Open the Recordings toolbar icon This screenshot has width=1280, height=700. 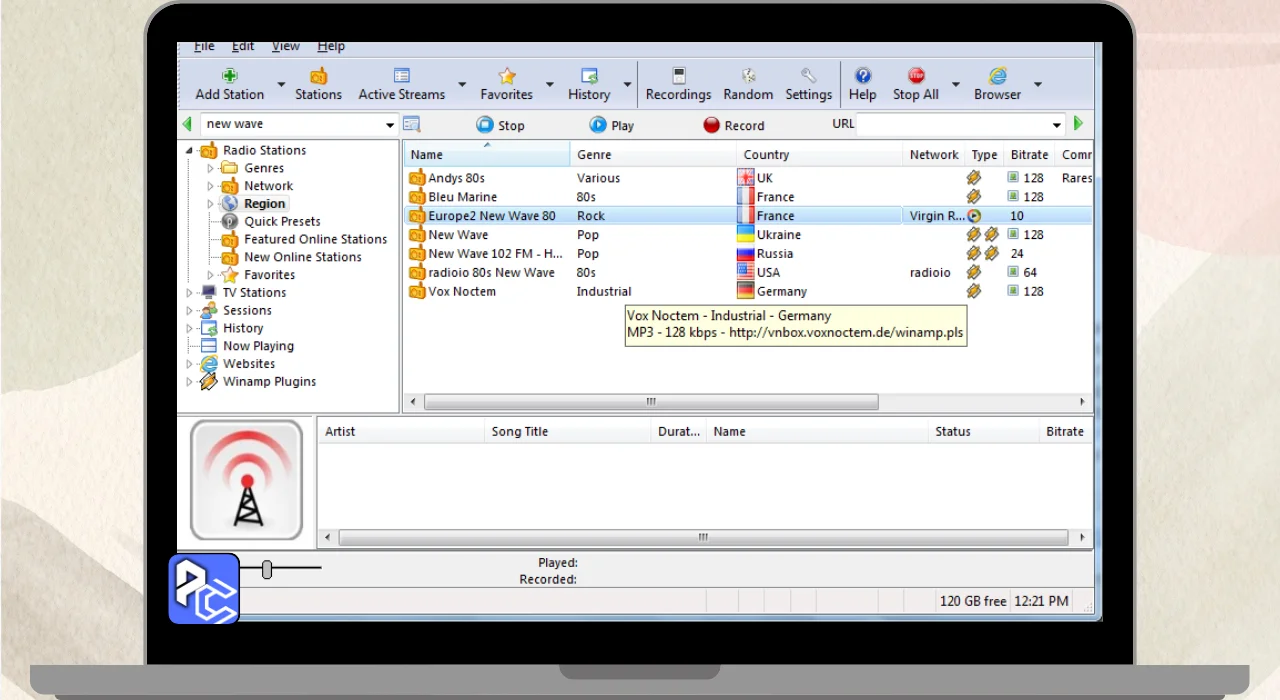tap(678, 77)
